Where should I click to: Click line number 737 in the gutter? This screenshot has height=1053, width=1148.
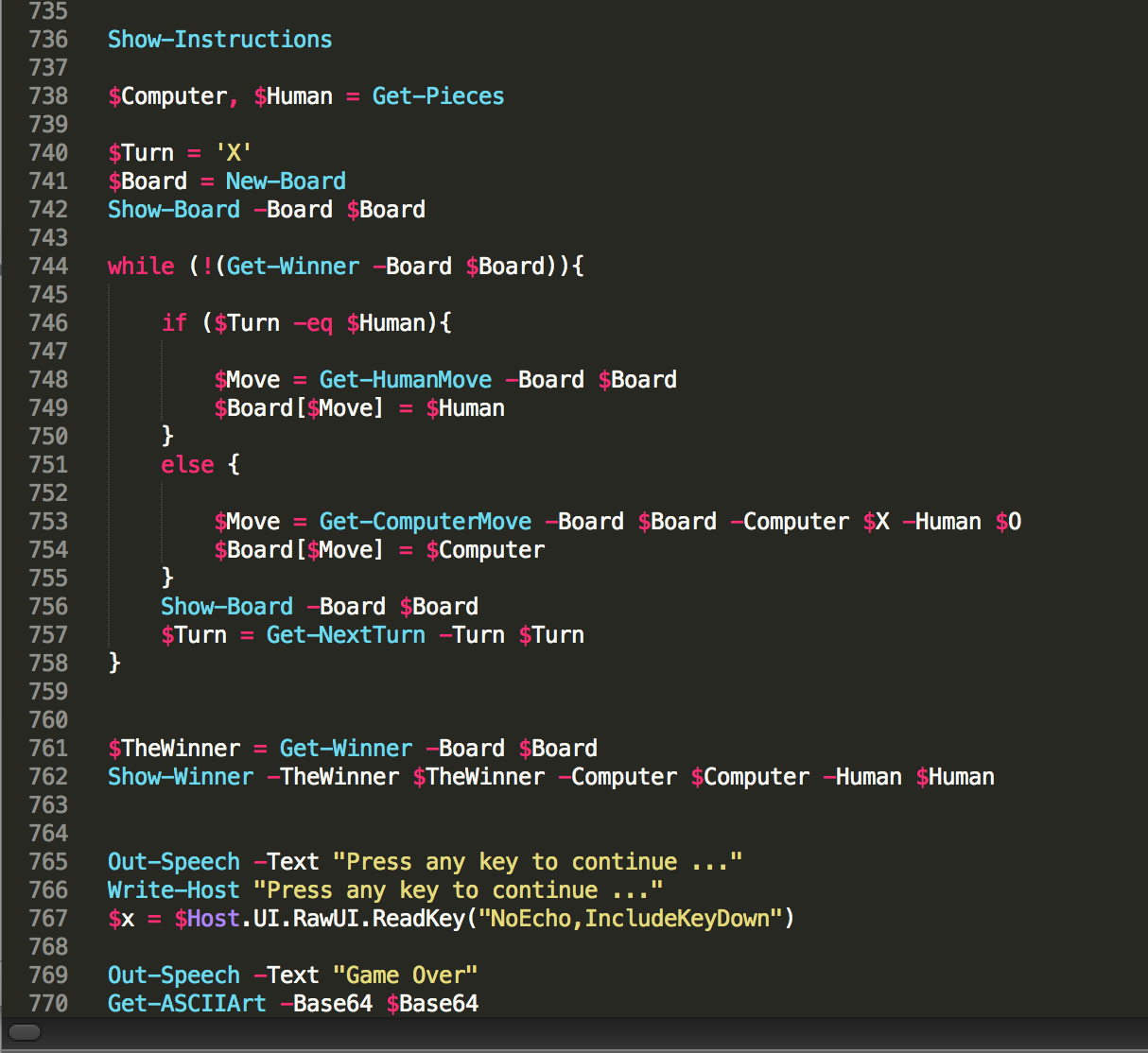coord(48,68)
